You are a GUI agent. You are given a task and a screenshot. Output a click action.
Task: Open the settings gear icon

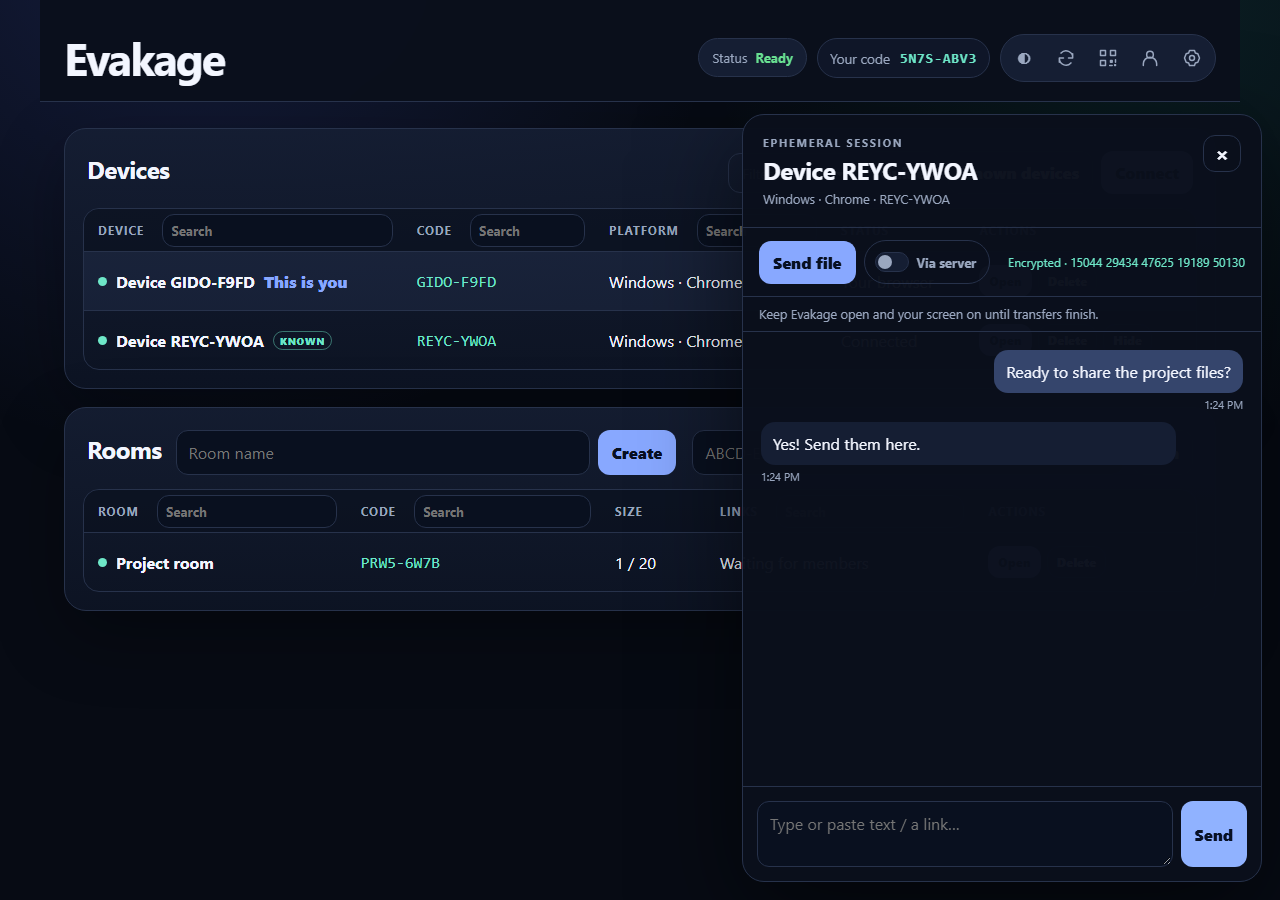click(1192, 59)
